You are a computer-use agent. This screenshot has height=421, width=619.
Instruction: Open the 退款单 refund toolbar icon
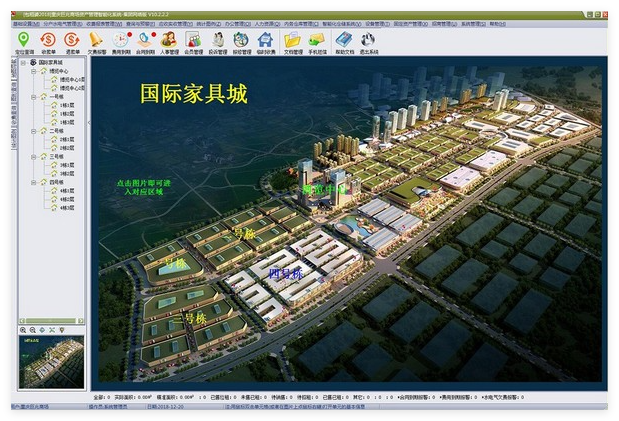pyautogui.click(x=71, y=41)
